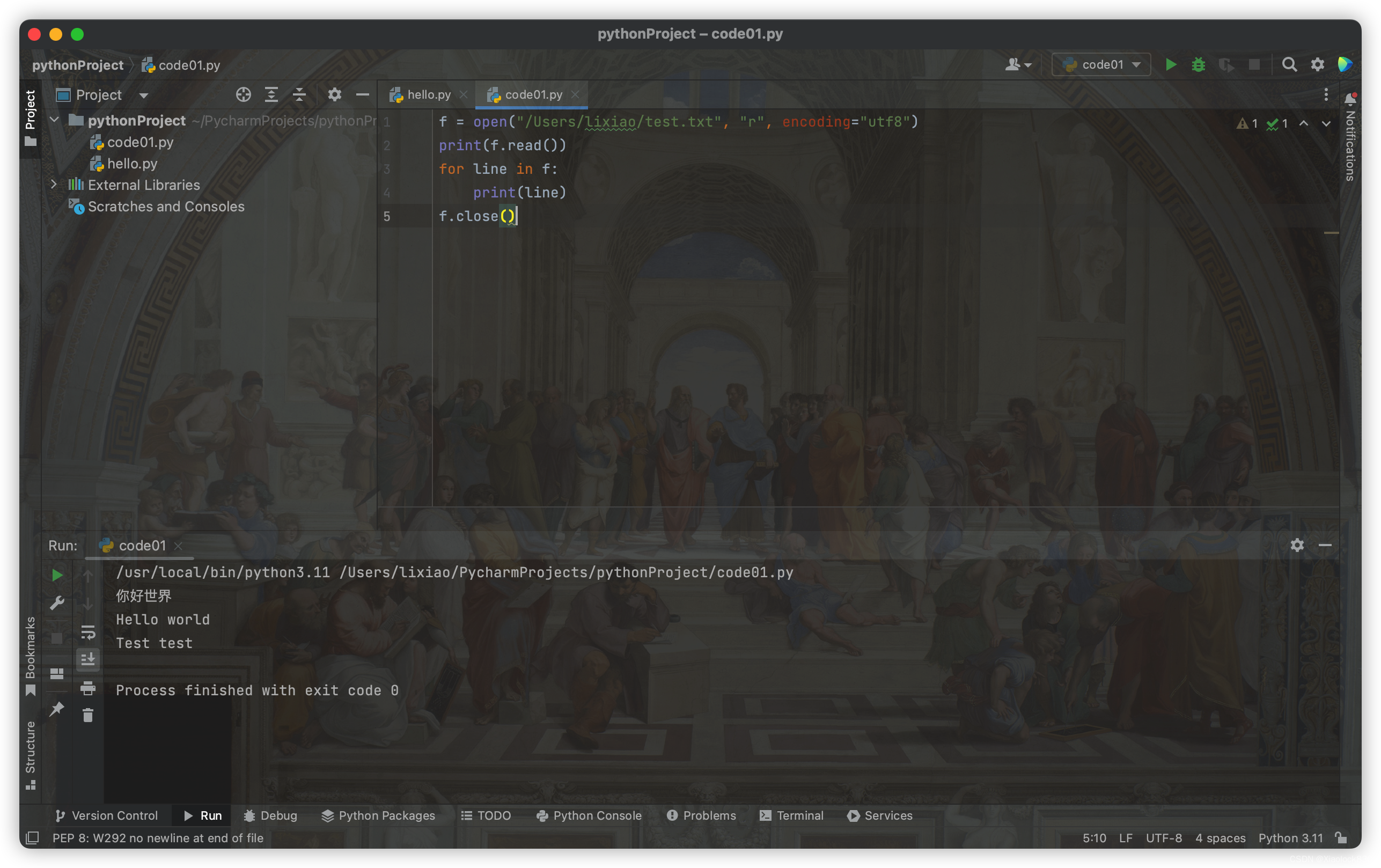Toggle the Bookmarks side tool window
The height and width of the screenshot is (868, 1381).
(31, 657)
